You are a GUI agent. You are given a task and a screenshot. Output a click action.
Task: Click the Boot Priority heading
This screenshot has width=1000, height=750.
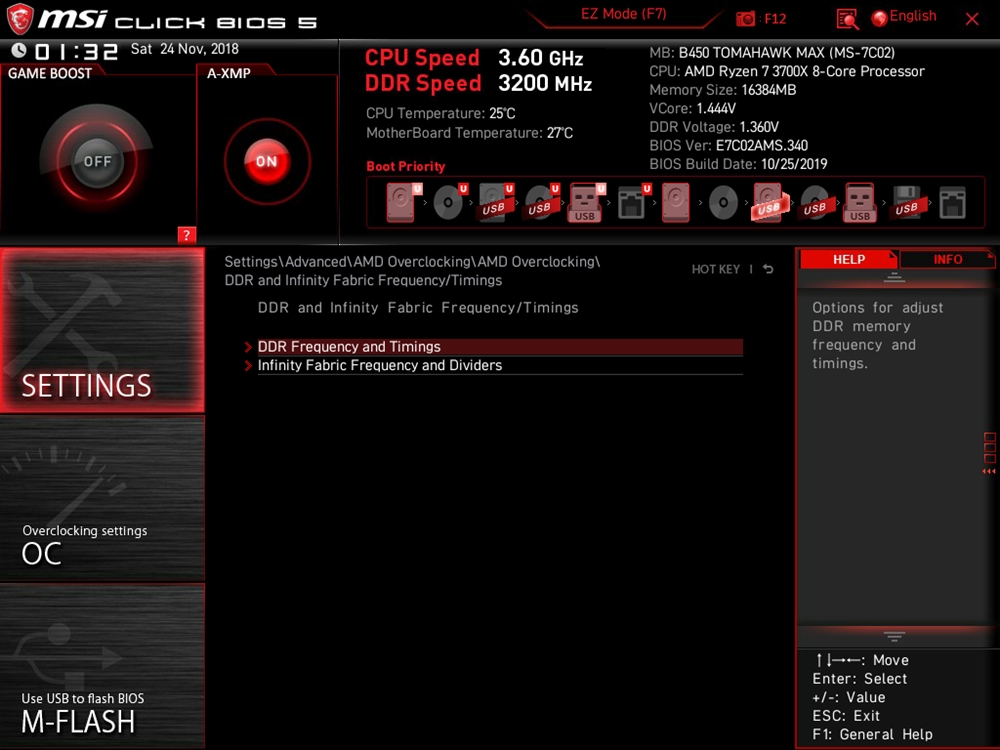(406, 166)
